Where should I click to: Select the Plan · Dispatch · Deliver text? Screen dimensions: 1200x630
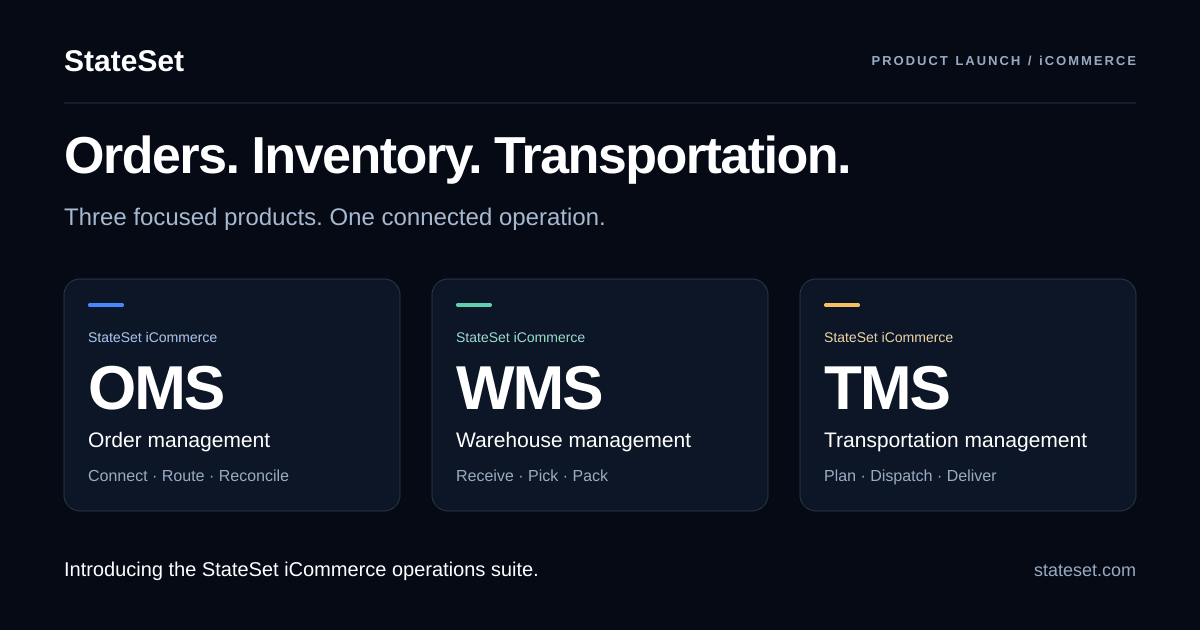[910, 476]
